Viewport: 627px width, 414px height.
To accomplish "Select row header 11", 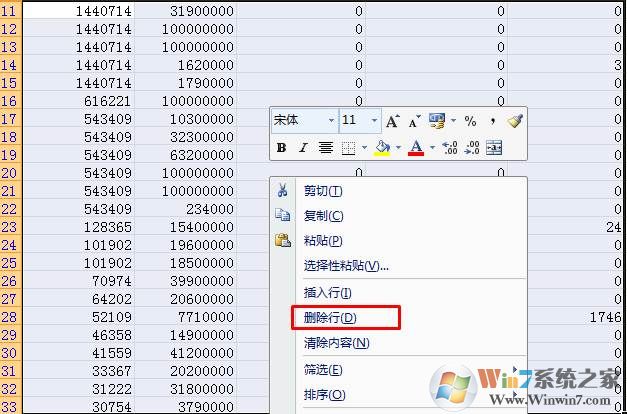I will coord(11,11).
